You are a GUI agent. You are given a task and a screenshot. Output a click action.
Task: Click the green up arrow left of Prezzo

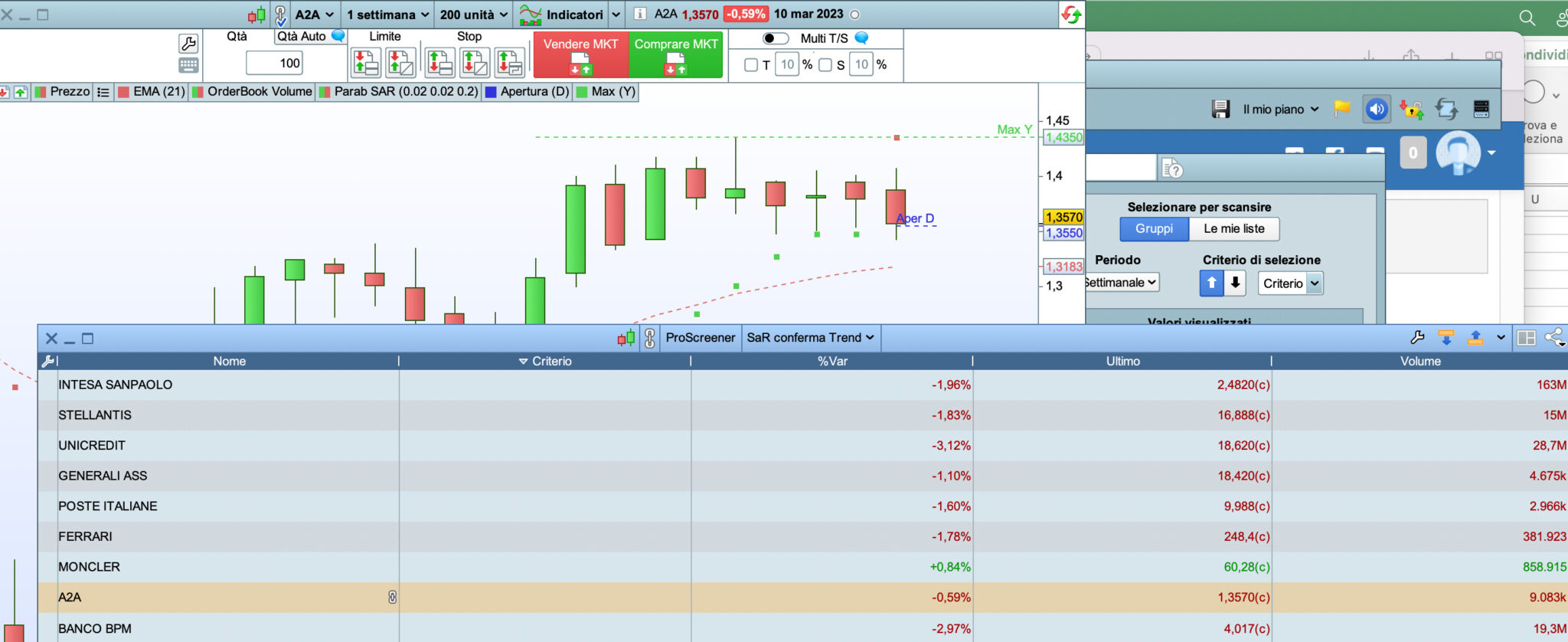point(20,92)
